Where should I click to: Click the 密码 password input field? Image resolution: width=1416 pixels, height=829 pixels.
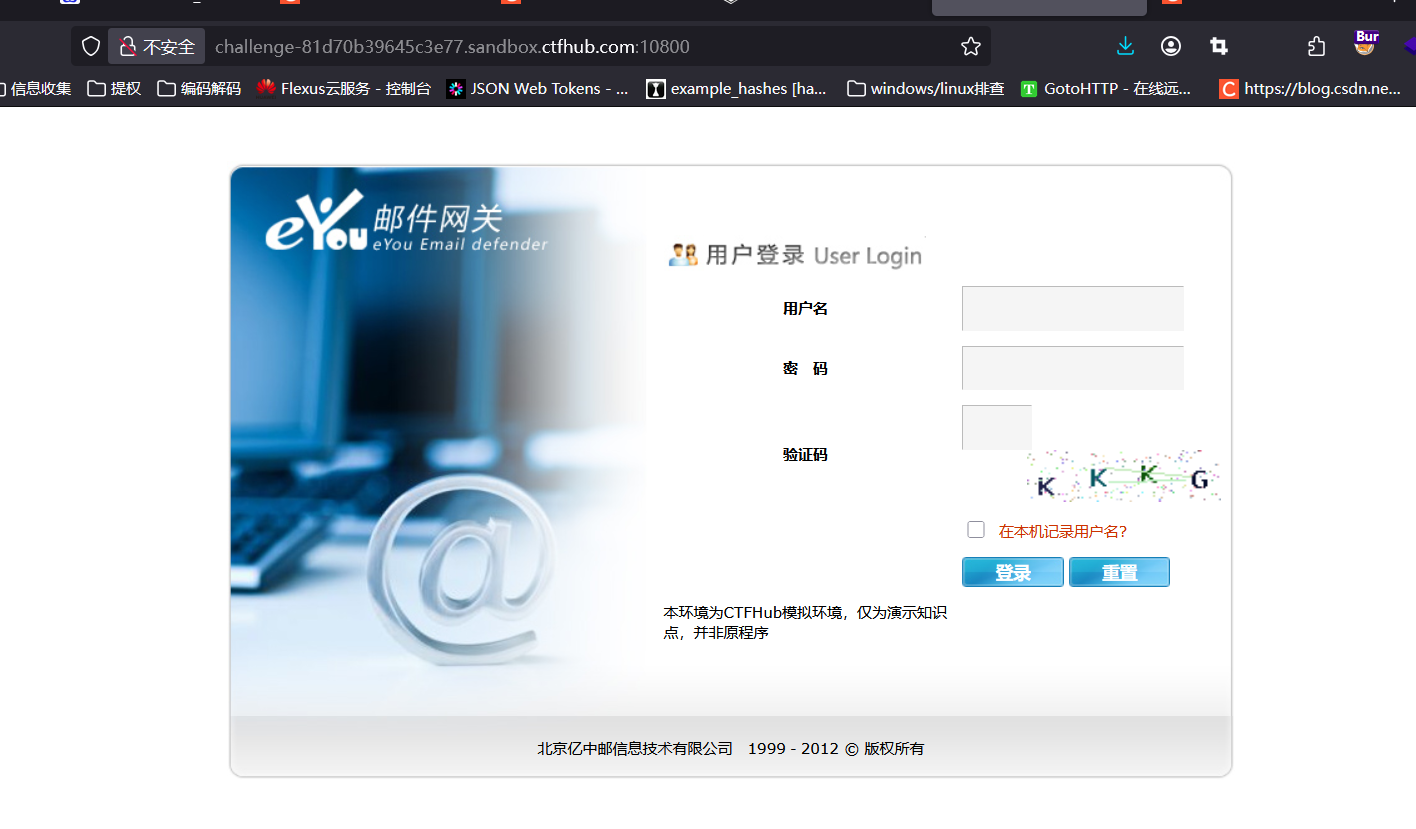[1073, 368]
